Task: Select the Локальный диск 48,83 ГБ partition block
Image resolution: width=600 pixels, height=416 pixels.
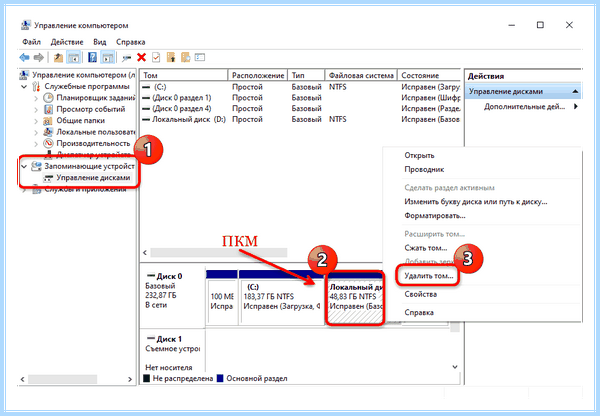Action: coord(355,299)
